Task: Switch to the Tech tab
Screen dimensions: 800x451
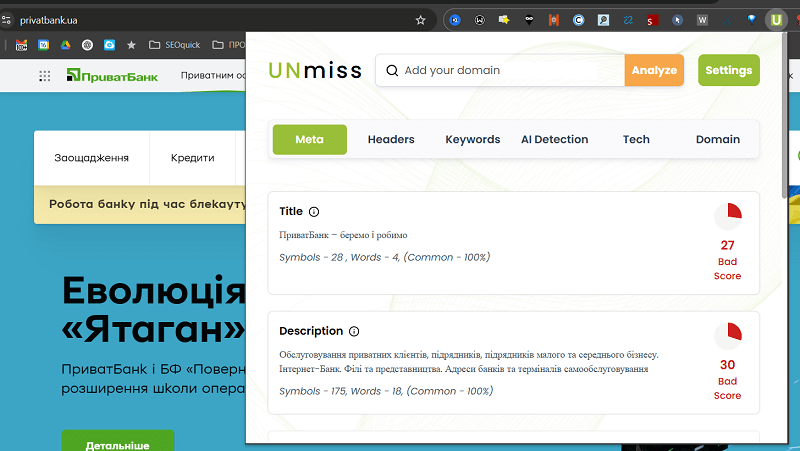Action: tap(636, 139)
